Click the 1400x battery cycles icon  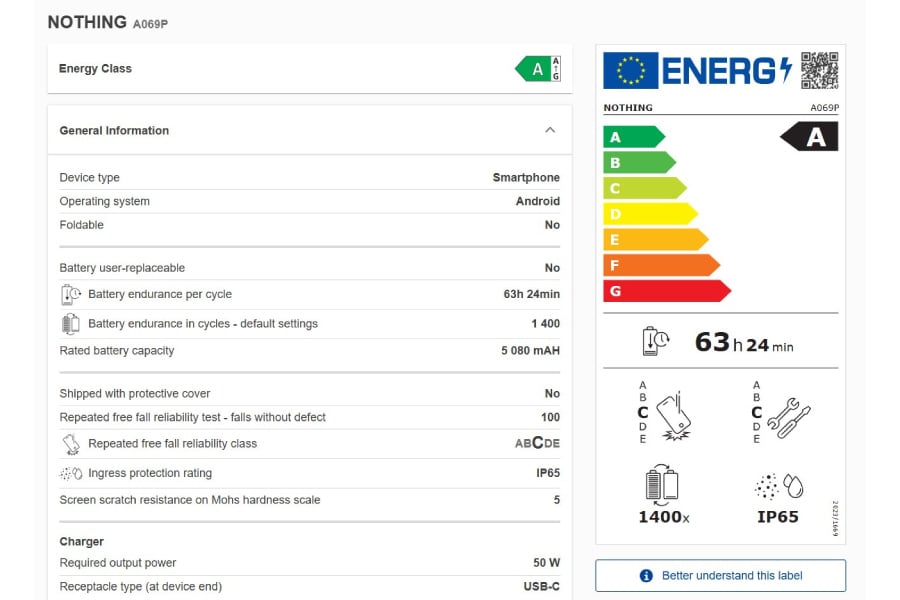[x=662, y=485]
